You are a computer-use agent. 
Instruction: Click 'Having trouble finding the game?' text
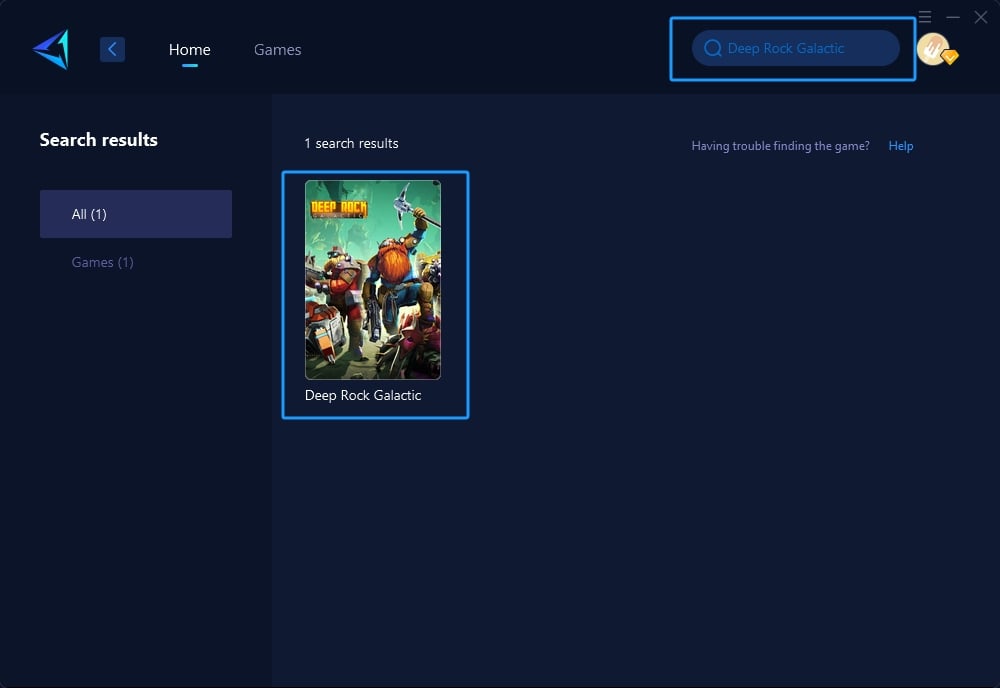pyautogui.click(x=781, y=146)
